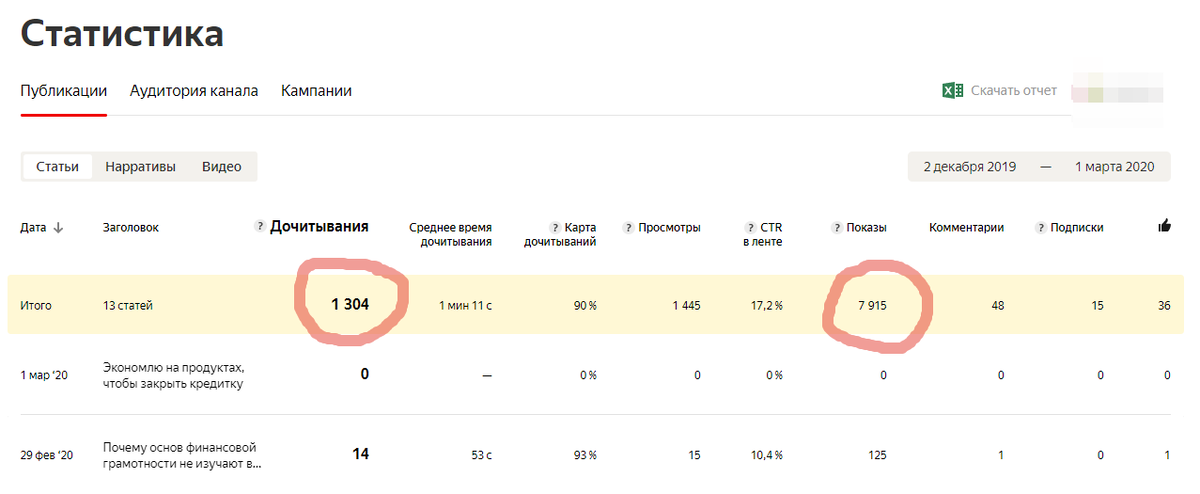Click total Дочитывания value 1 304

pyautogui.click(x=350, y=305)
